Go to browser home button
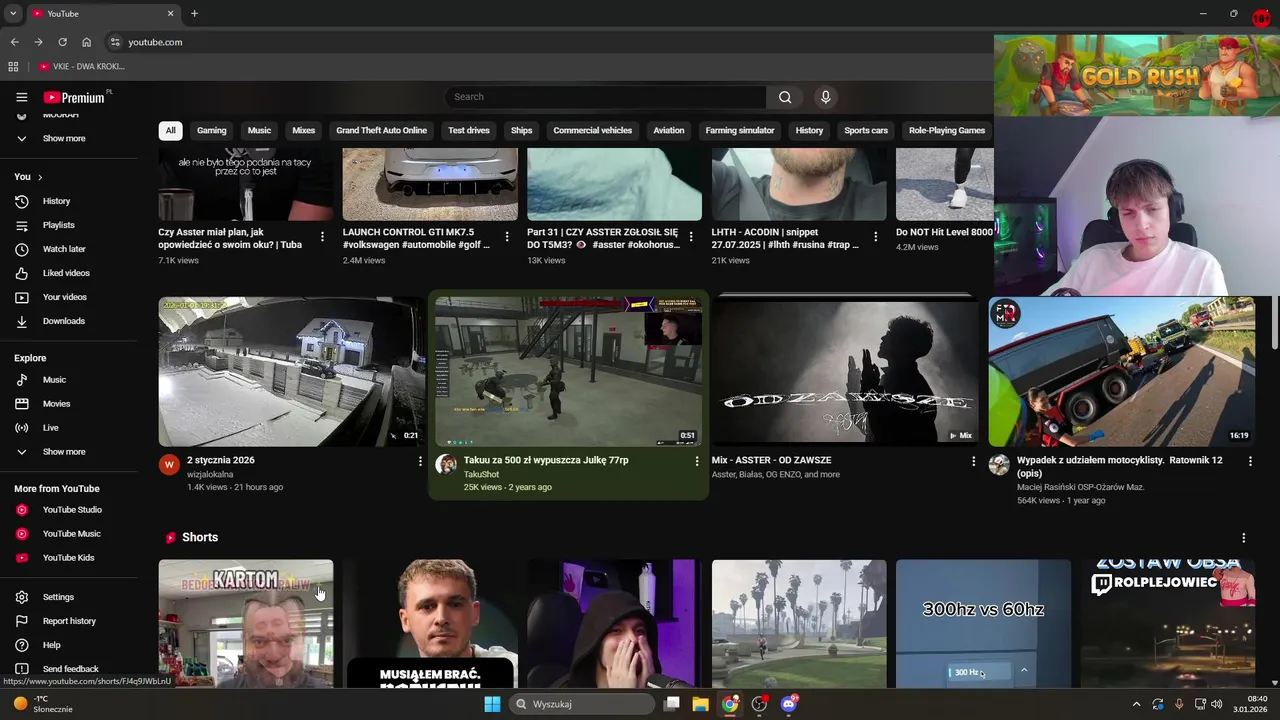Screen dimensions: 1280x720 pos(87,42)
